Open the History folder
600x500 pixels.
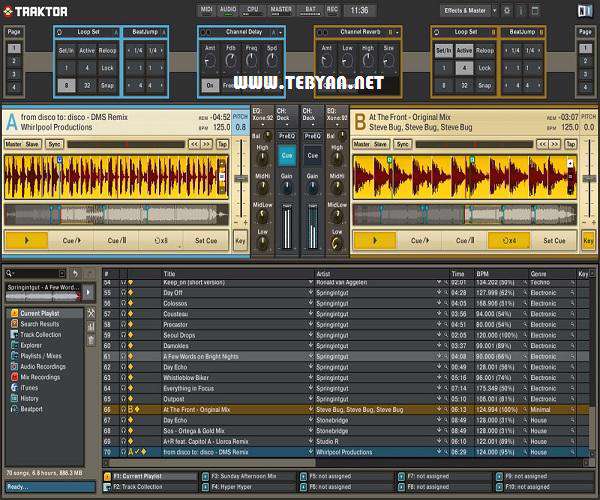tap(29, 399)
